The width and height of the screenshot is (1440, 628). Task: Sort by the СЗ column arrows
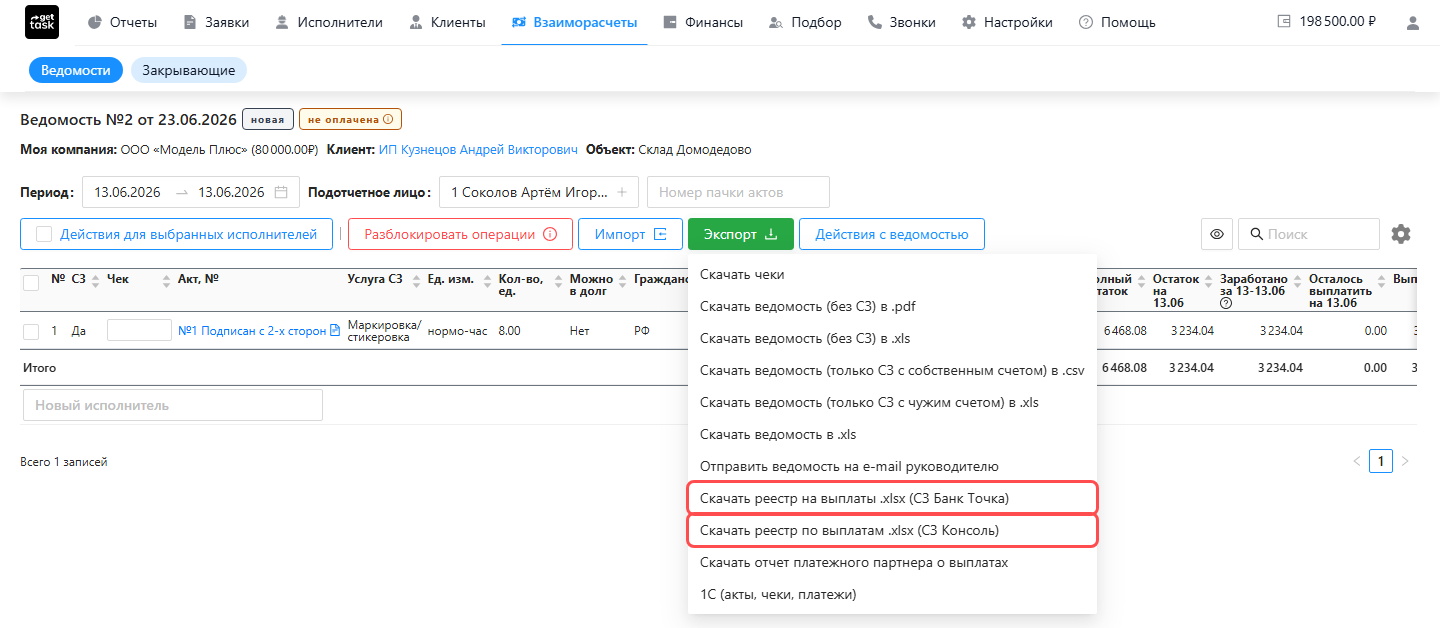(x=96, y=280)
